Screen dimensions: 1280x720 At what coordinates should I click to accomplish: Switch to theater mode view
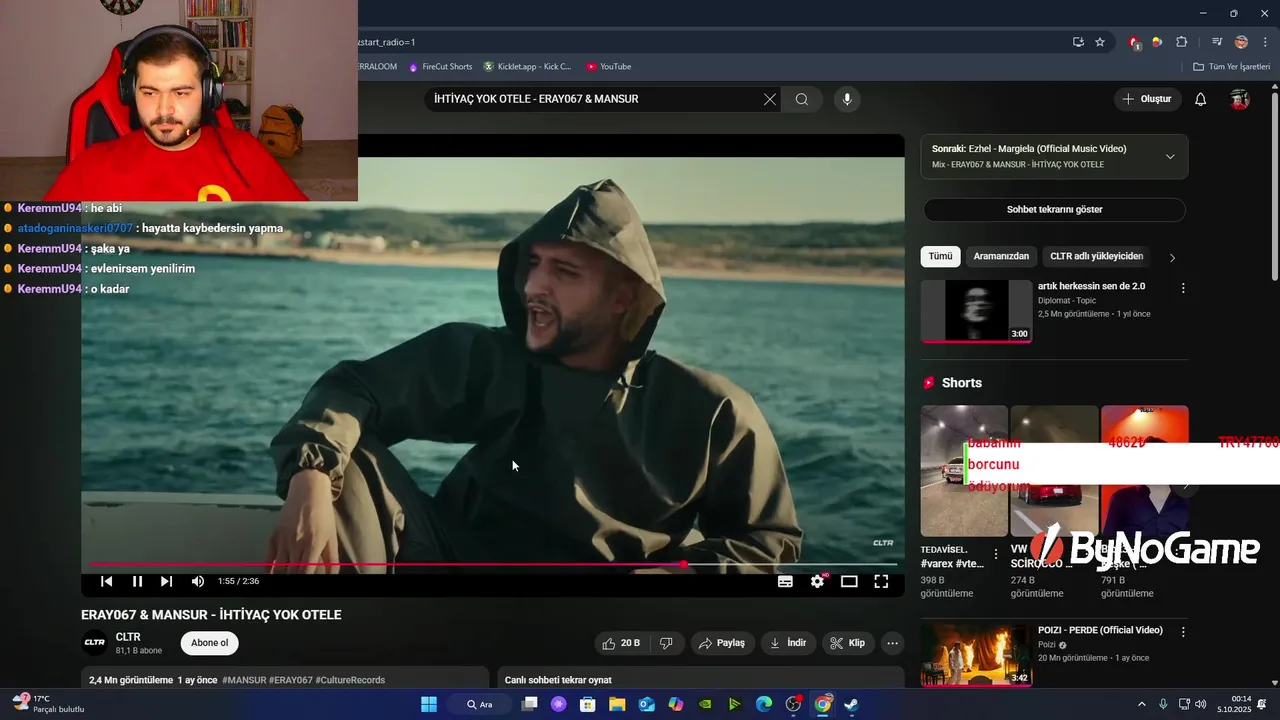click(849, 581)
